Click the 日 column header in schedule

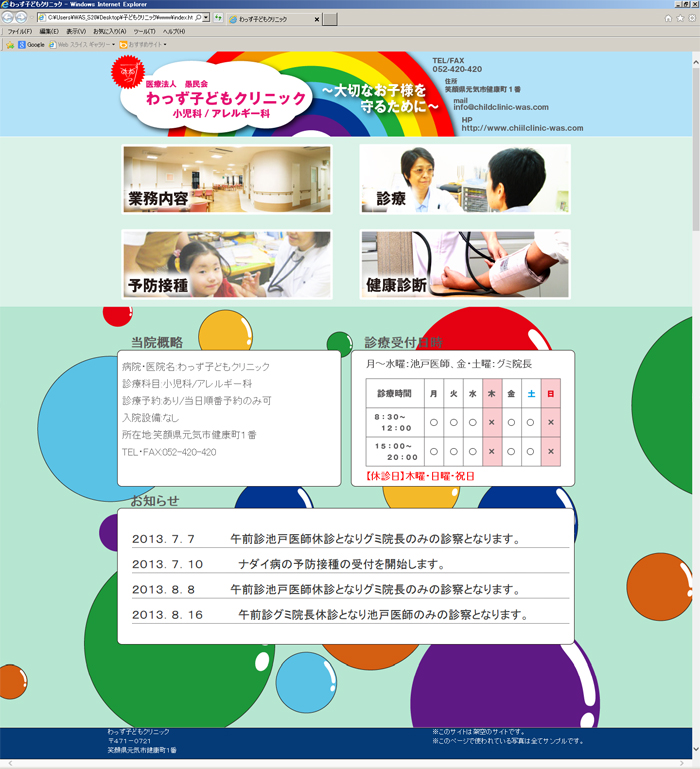pyautogui.click(x=550, y=393)
